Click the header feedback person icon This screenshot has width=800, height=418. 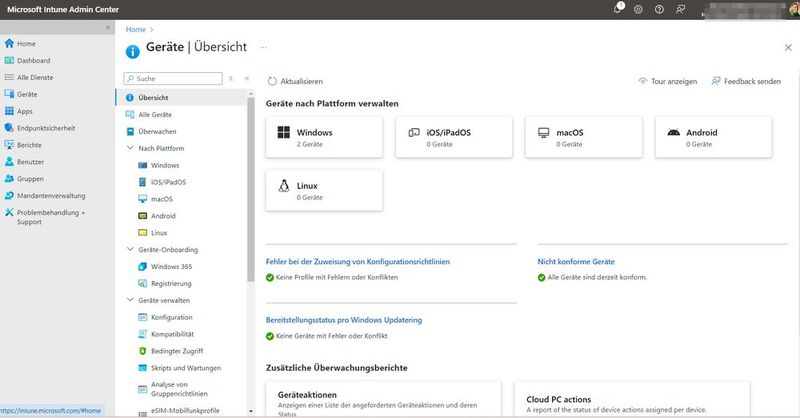[680, 9]
